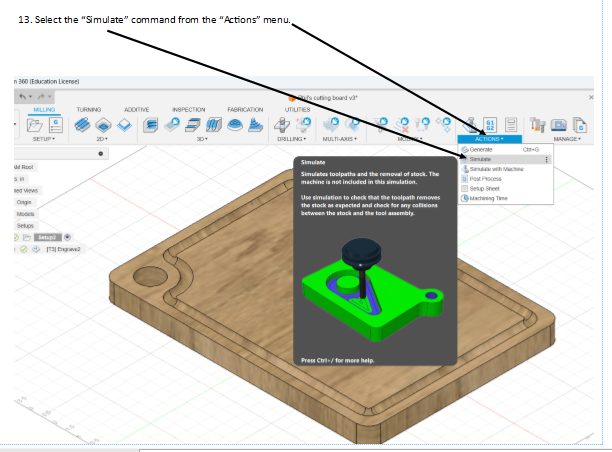Open Simulate entry's three-dot options
The height and width of the screenshot is (452, 612).
546,159
